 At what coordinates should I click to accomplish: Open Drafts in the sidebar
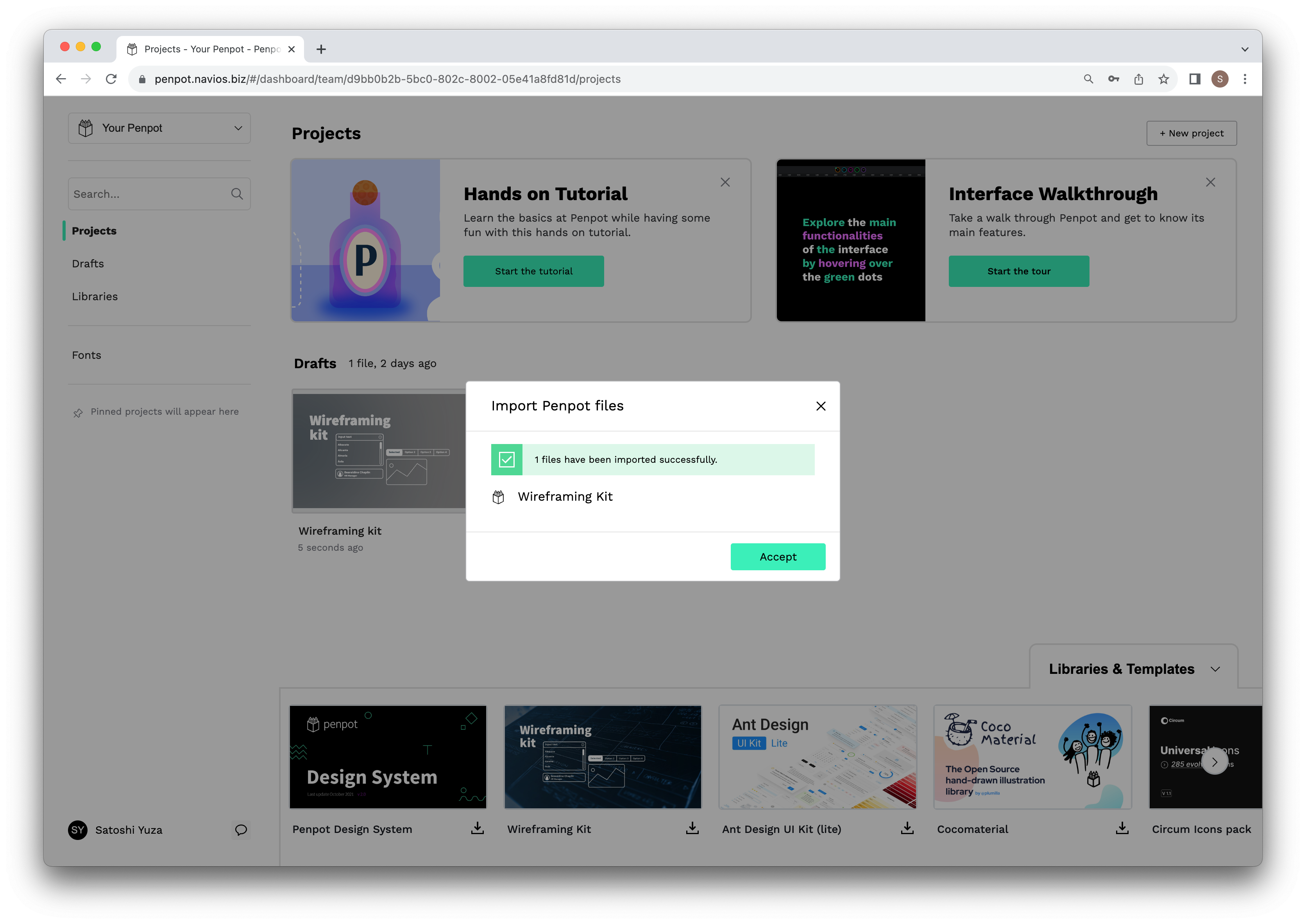coord(88,263)
